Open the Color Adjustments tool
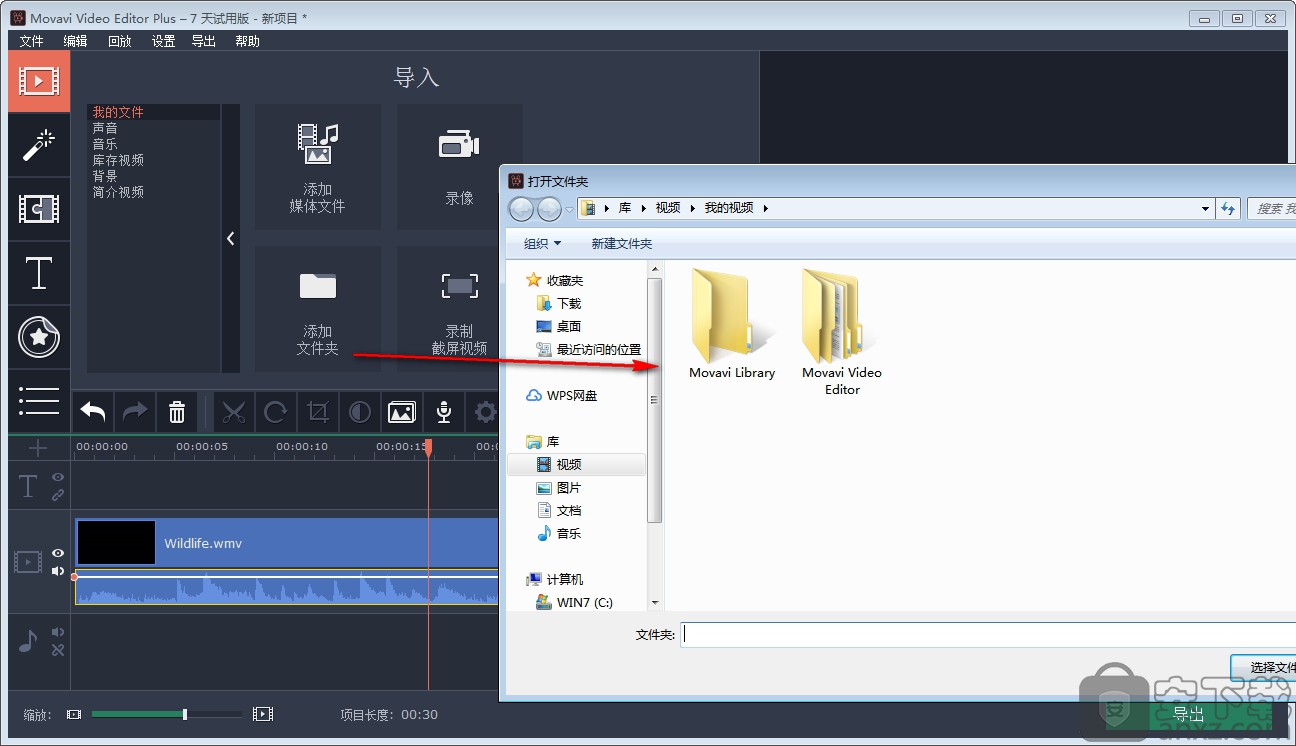Image resolution: width=1296 pixels, height=746 pixels. [360, 412]
